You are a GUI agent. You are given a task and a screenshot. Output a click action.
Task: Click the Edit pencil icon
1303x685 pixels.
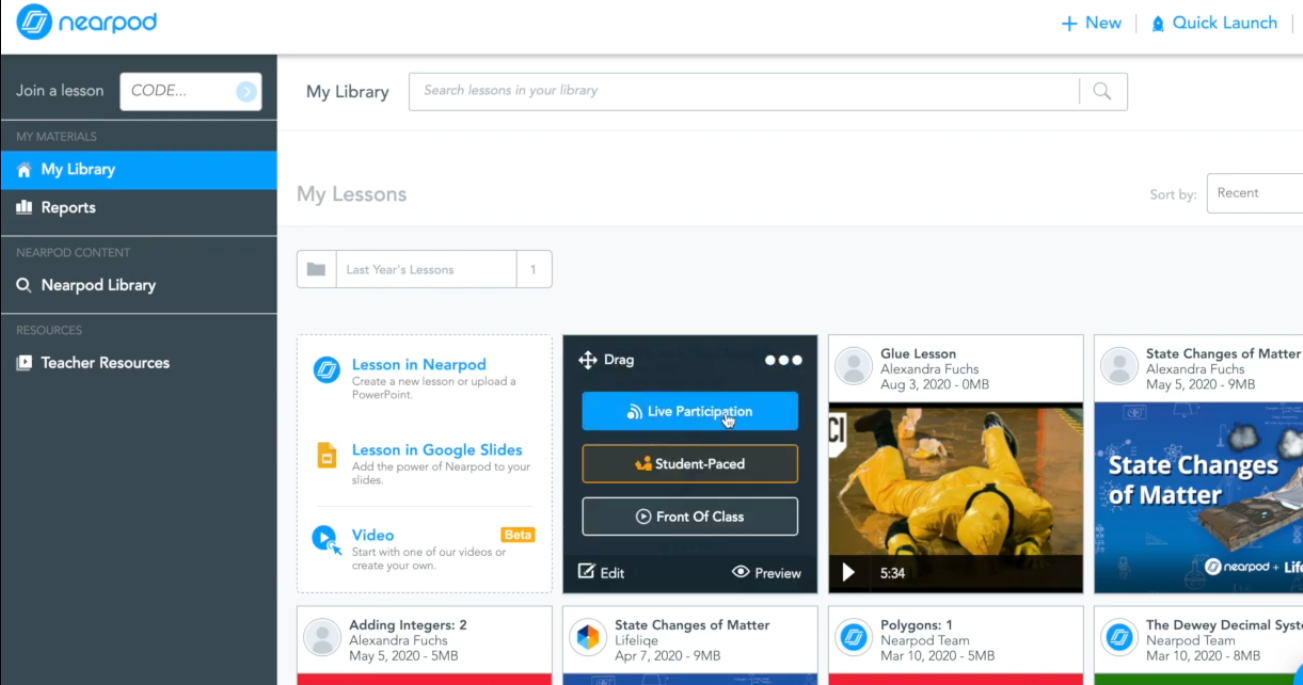586,571
